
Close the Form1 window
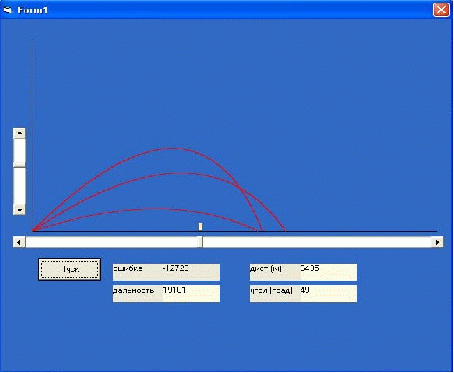[441, 10]
